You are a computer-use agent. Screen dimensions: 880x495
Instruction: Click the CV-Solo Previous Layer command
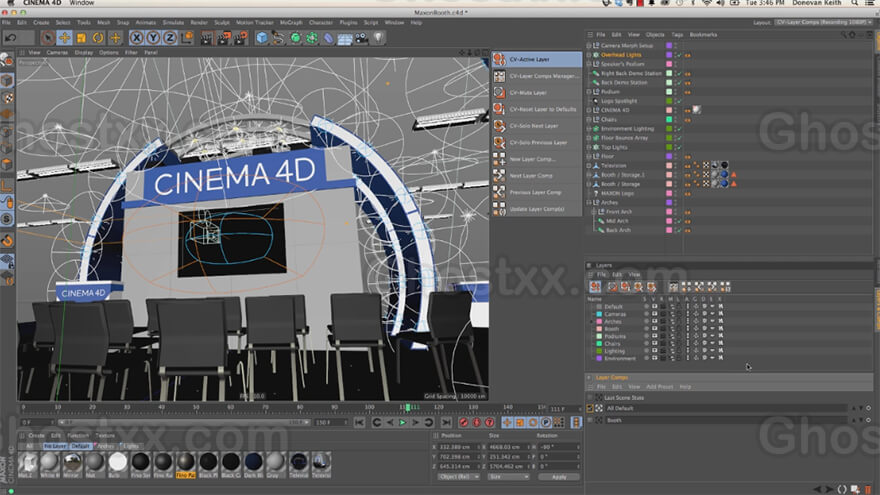(x=537, y=143)
